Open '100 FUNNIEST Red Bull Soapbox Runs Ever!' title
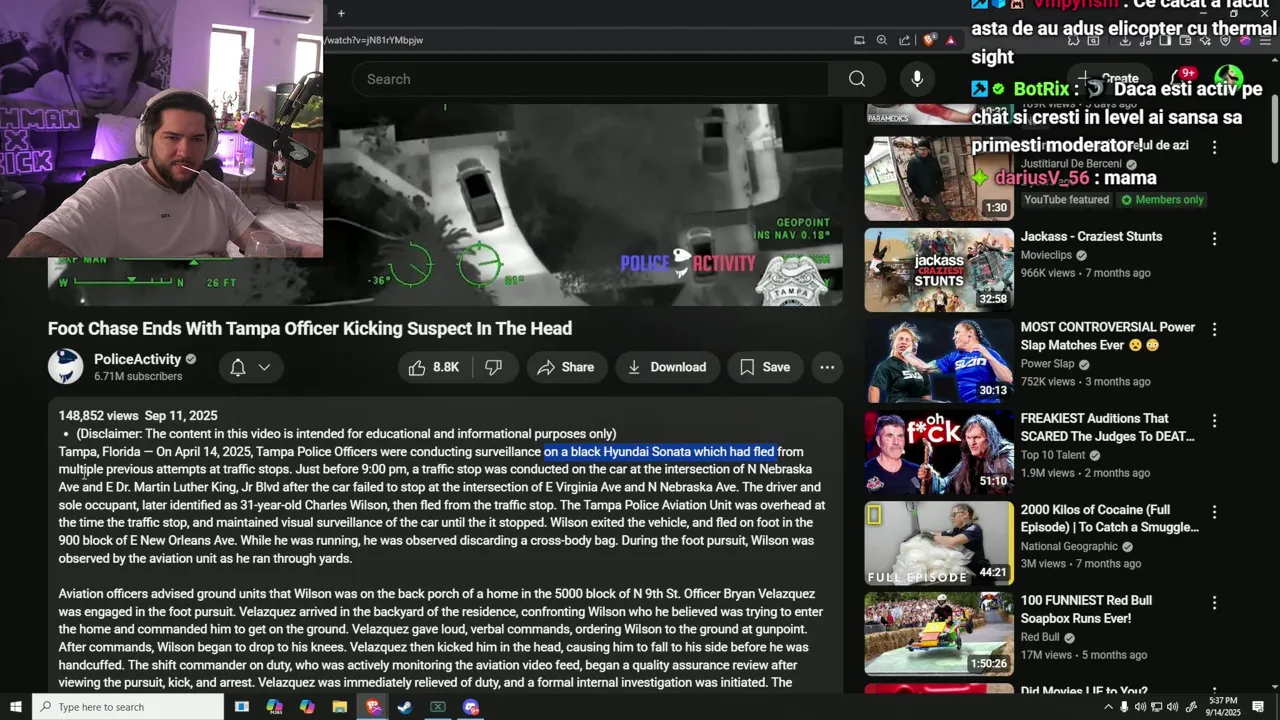This screenshot has height=720, width=1280. 1086,609
